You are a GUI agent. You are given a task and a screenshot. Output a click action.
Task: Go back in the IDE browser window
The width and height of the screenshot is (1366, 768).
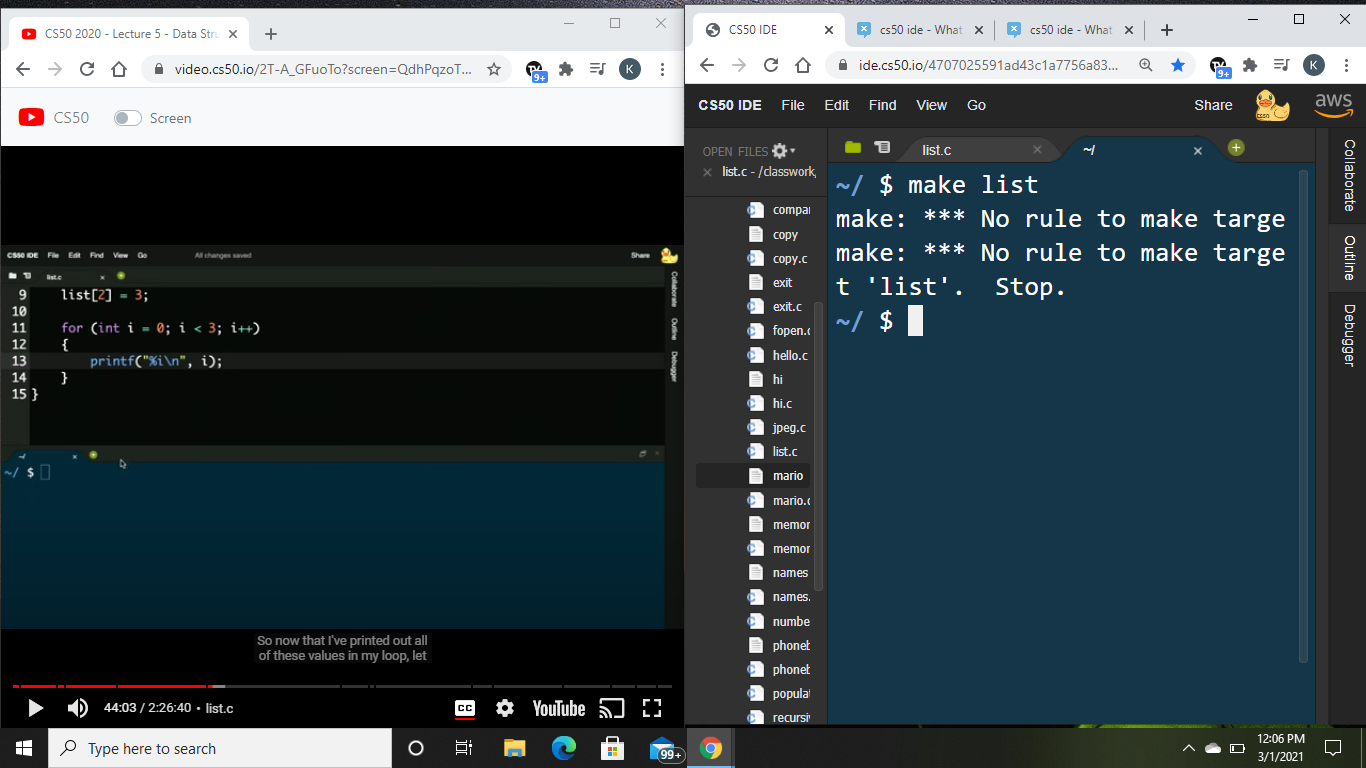(707, 65)
